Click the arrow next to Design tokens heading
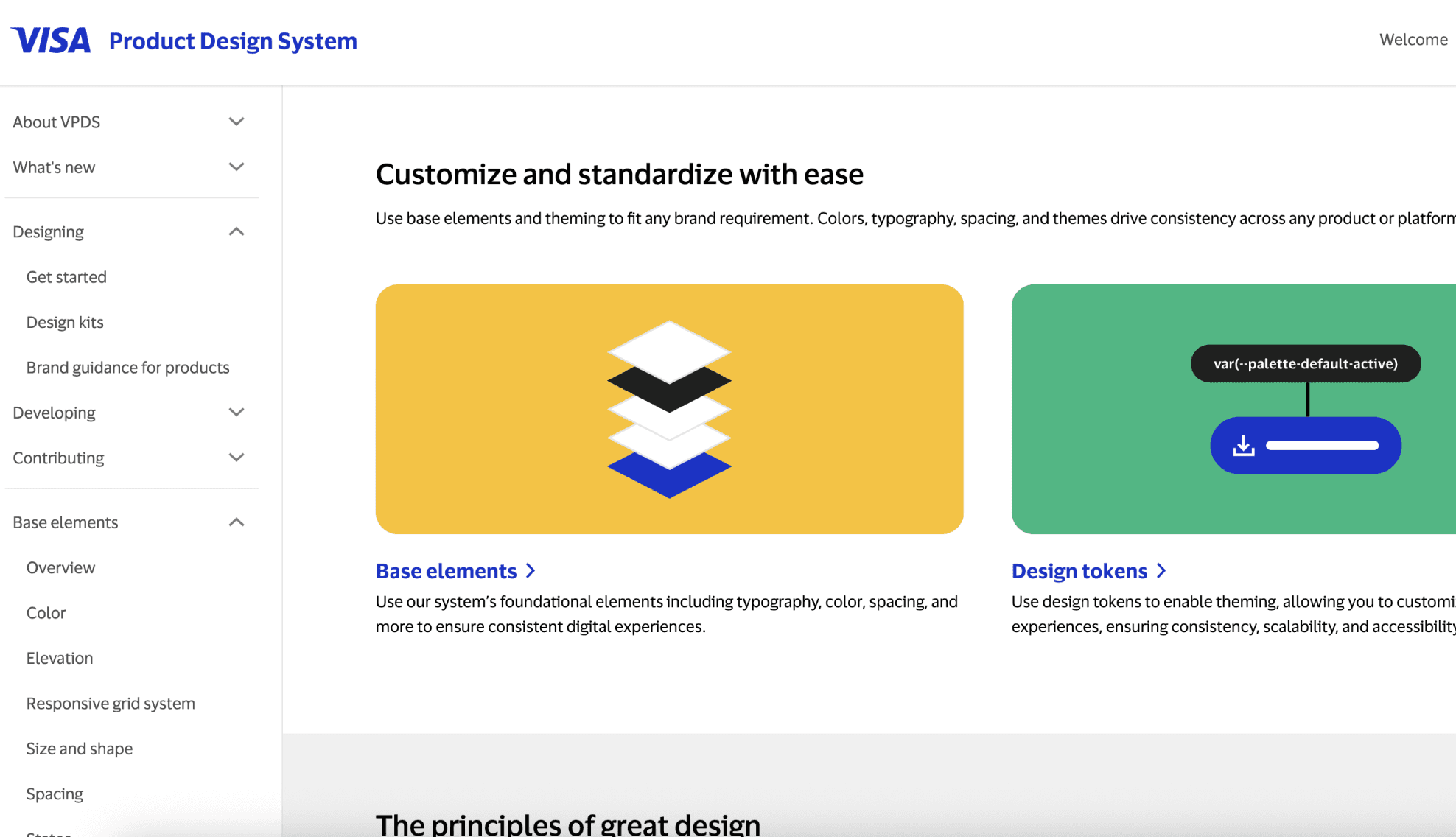This screenshot has width=1456, height=837. [x=1161, y=571]
